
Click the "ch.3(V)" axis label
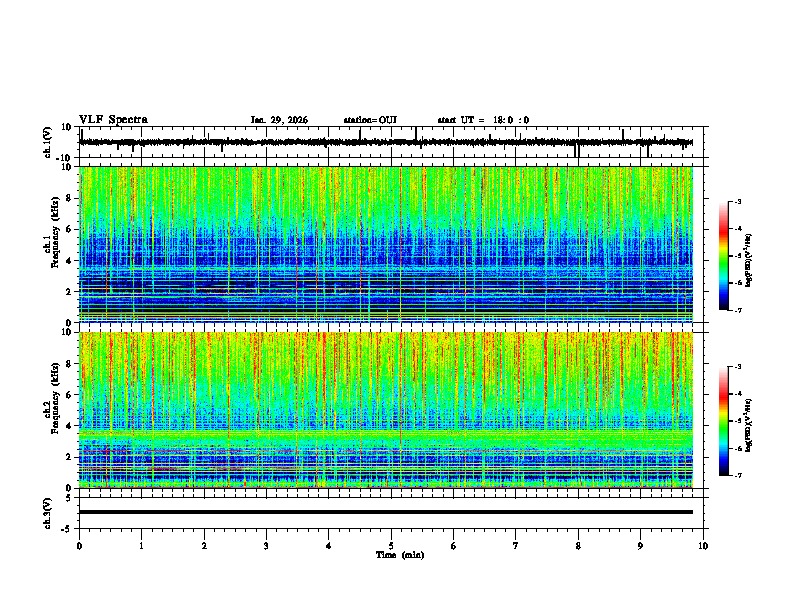coord(48,513)
